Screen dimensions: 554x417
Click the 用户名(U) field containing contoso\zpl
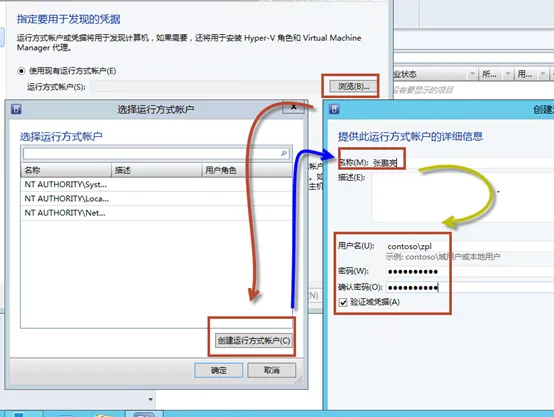point(470,246)
